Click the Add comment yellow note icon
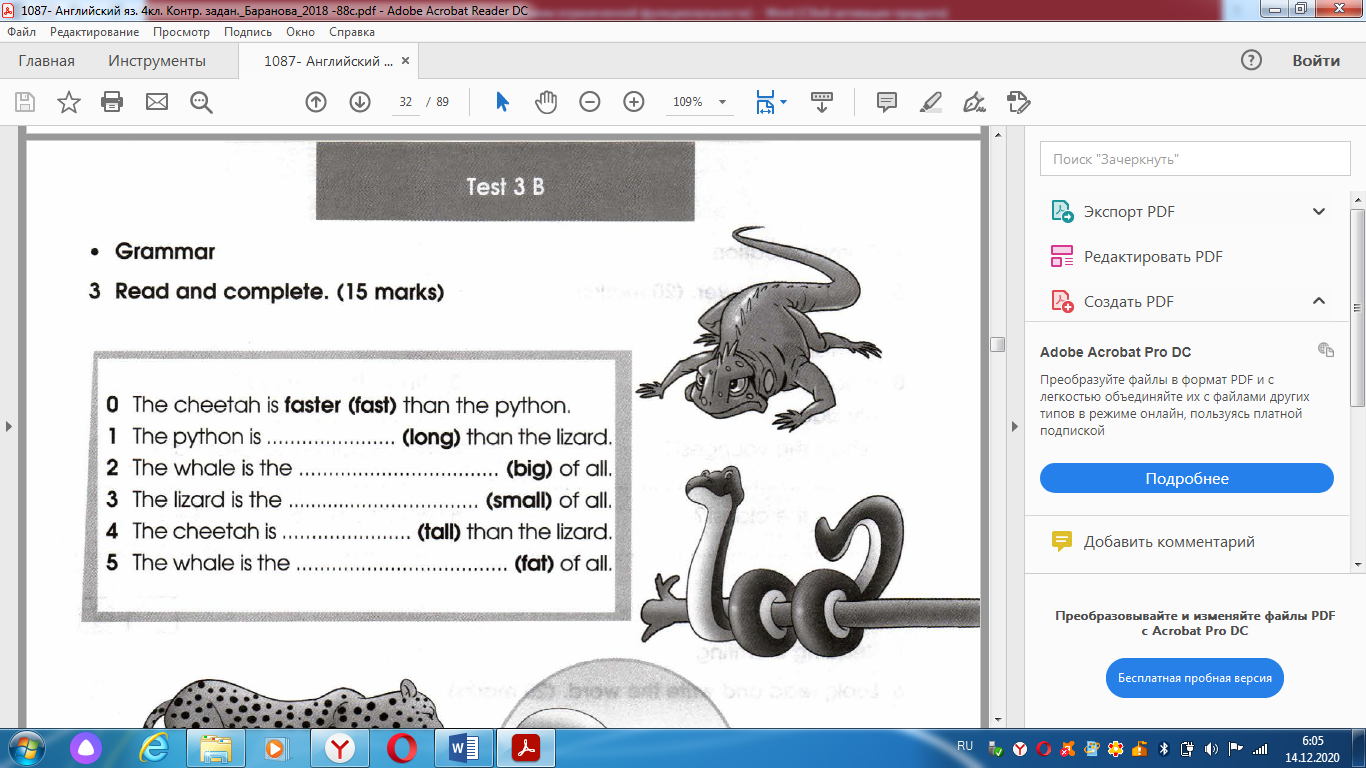 (x=1062, y=542)
